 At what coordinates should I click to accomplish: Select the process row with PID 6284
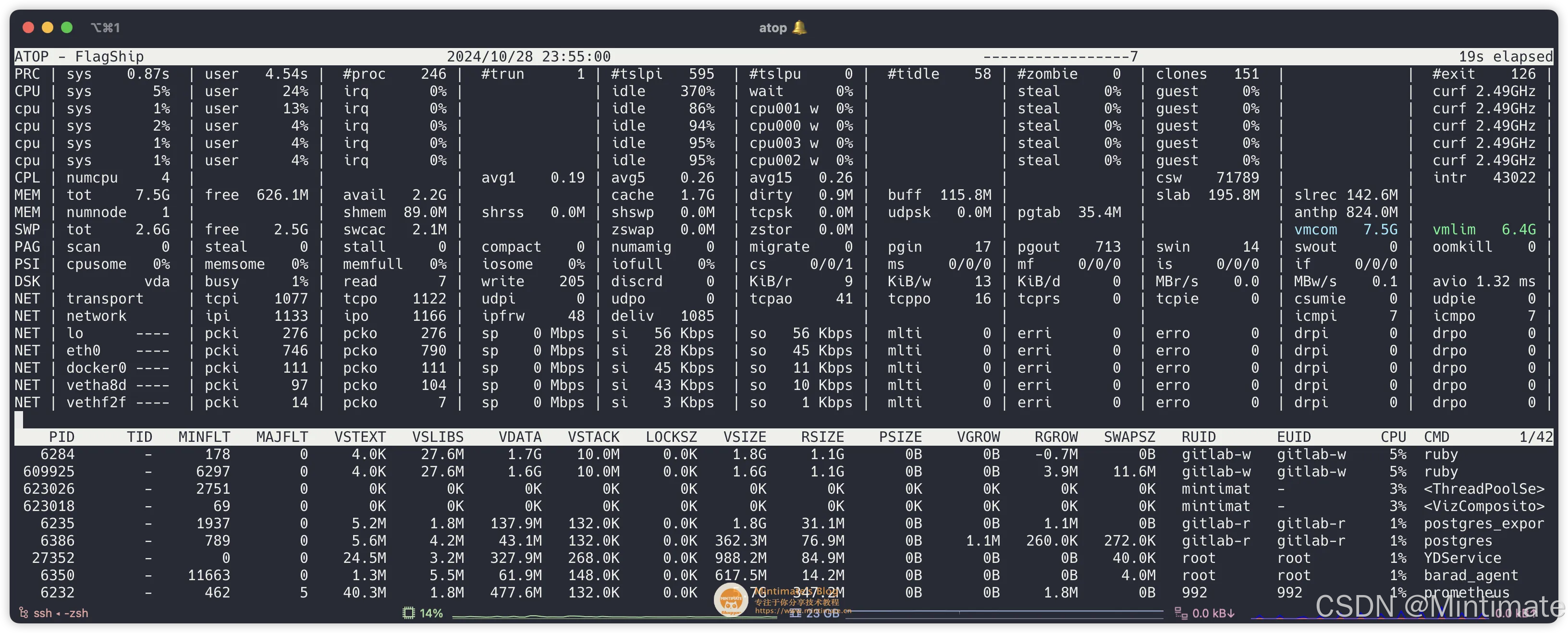[57, 454]
